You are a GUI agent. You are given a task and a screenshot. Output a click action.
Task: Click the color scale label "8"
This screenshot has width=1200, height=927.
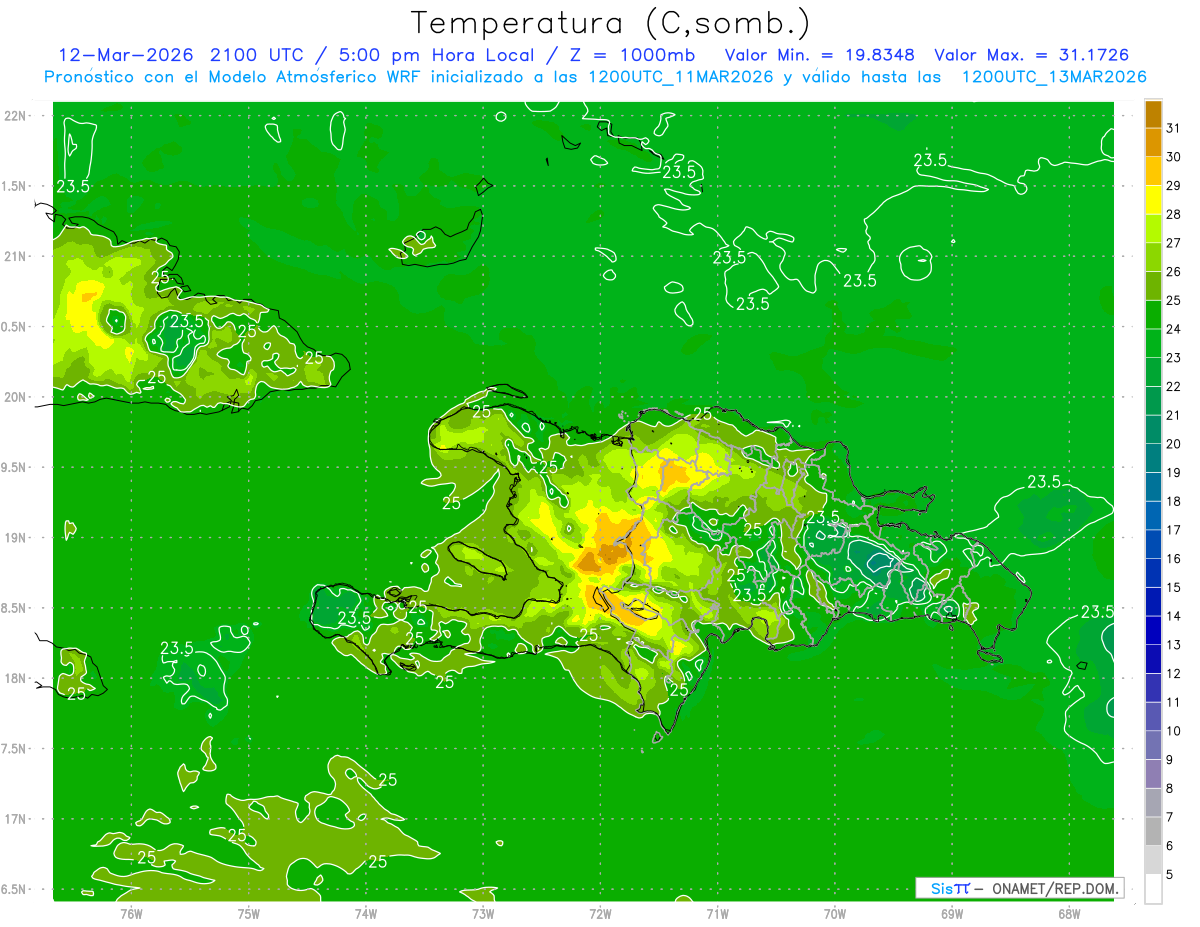1170,789
